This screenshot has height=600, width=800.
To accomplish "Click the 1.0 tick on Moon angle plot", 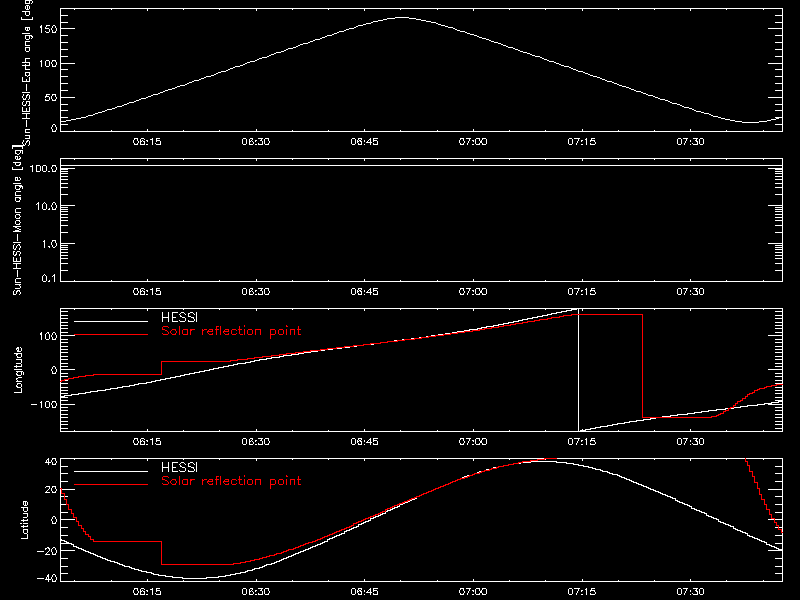I will [x=49, y=244].
